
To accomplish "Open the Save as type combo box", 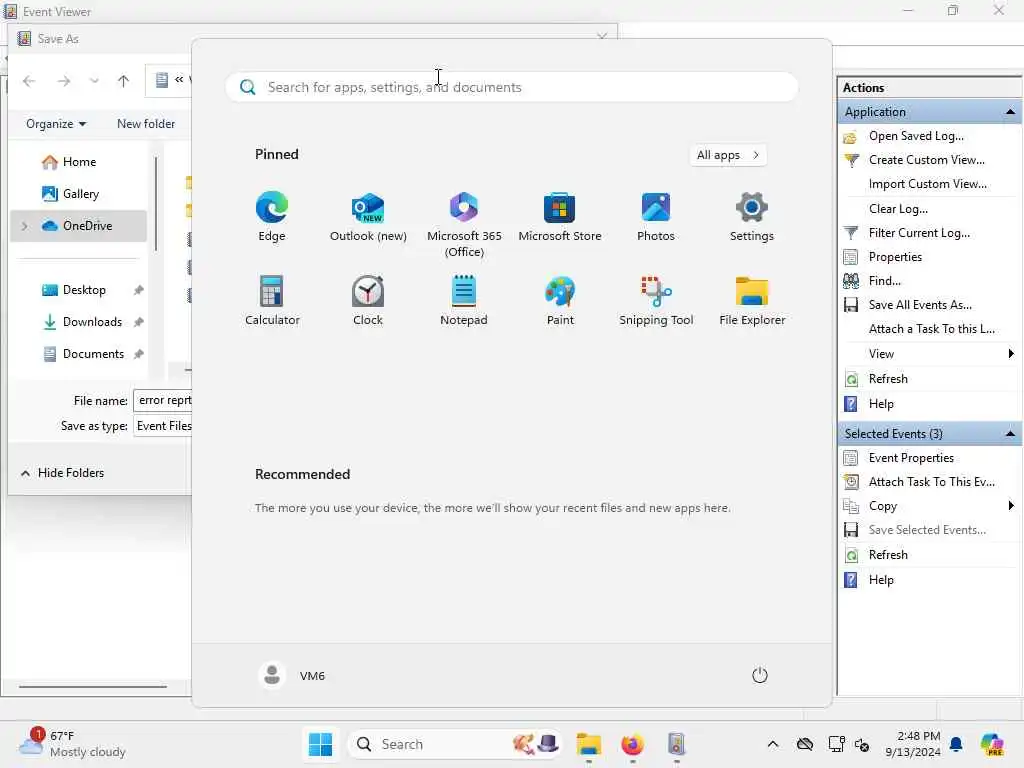I will [x=163, y=426].
